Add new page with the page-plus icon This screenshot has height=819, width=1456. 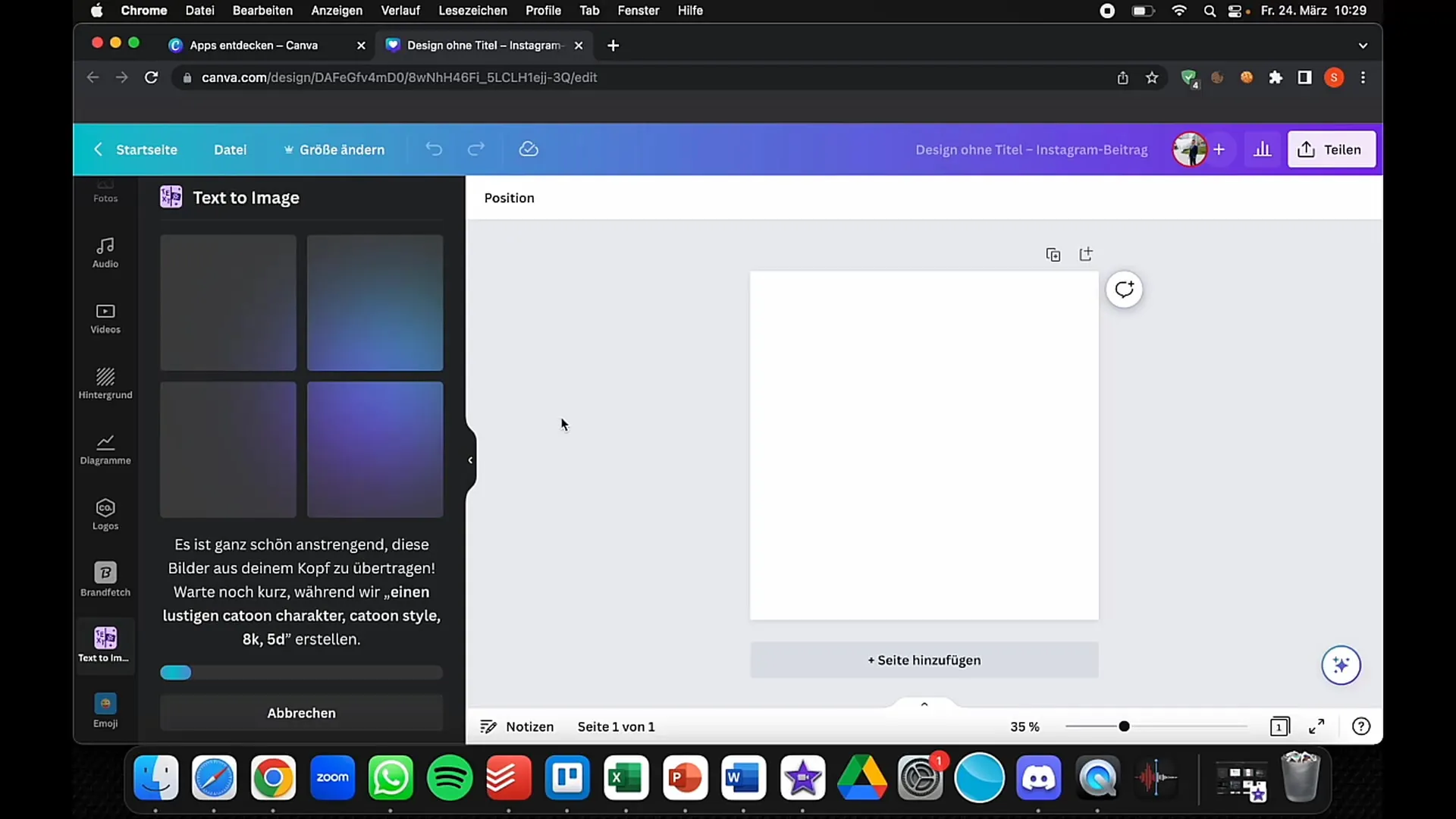click(x=1086, y=254)
